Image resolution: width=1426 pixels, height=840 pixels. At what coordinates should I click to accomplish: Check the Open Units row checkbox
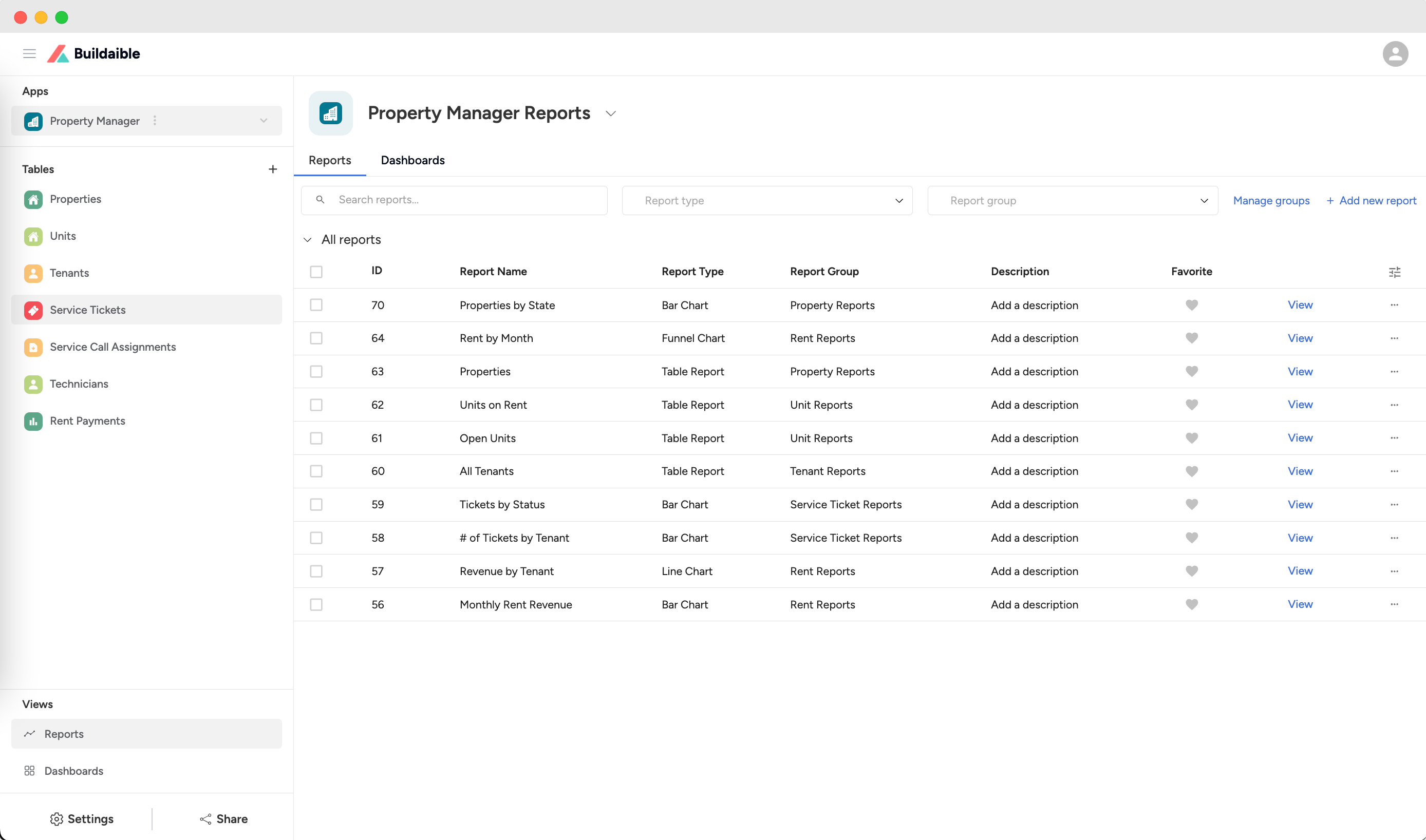(x=316, y=438)
